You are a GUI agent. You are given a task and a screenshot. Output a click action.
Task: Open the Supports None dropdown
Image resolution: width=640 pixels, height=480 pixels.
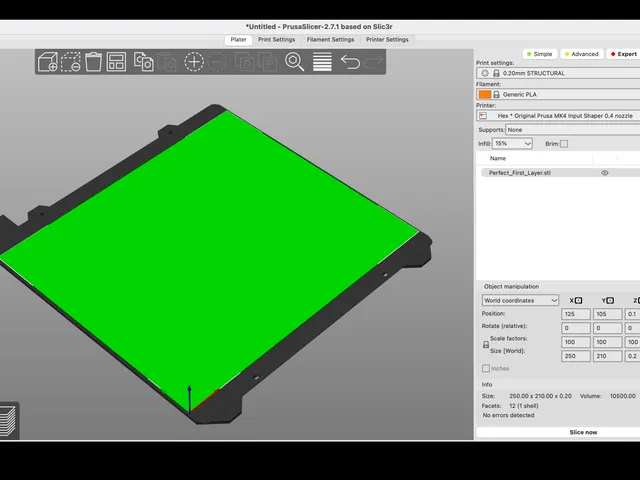coord(573,130)
